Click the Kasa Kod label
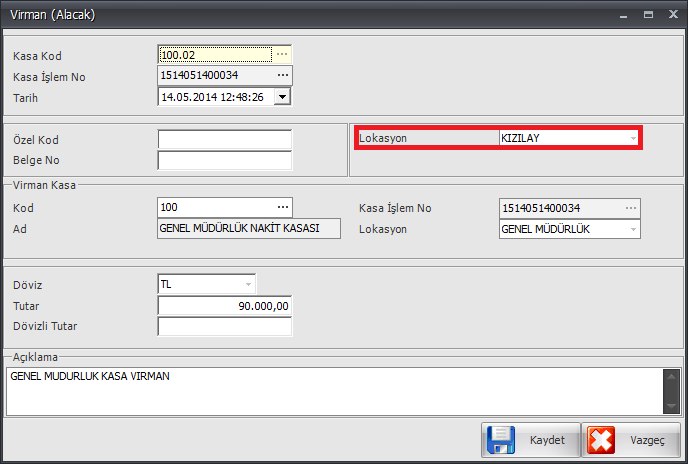Screen dimensions: 688x464 tap(37, 56)
